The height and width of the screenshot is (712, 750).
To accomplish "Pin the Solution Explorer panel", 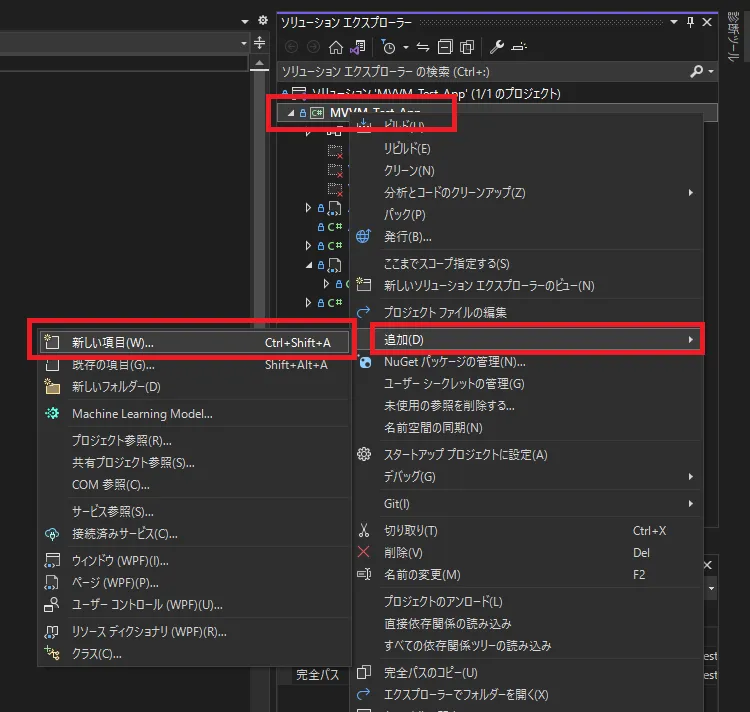I will 690,22.
